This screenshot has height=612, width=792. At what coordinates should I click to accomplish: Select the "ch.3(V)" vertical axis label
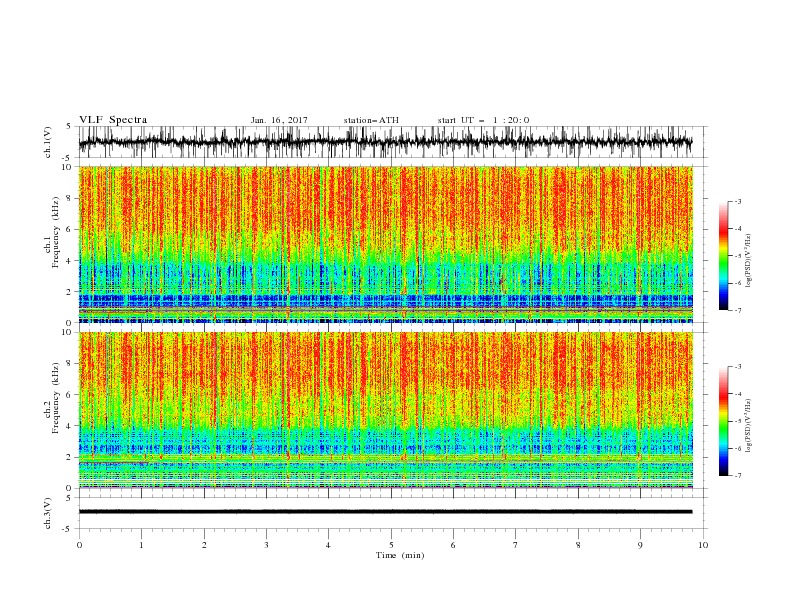pos(48,513)
